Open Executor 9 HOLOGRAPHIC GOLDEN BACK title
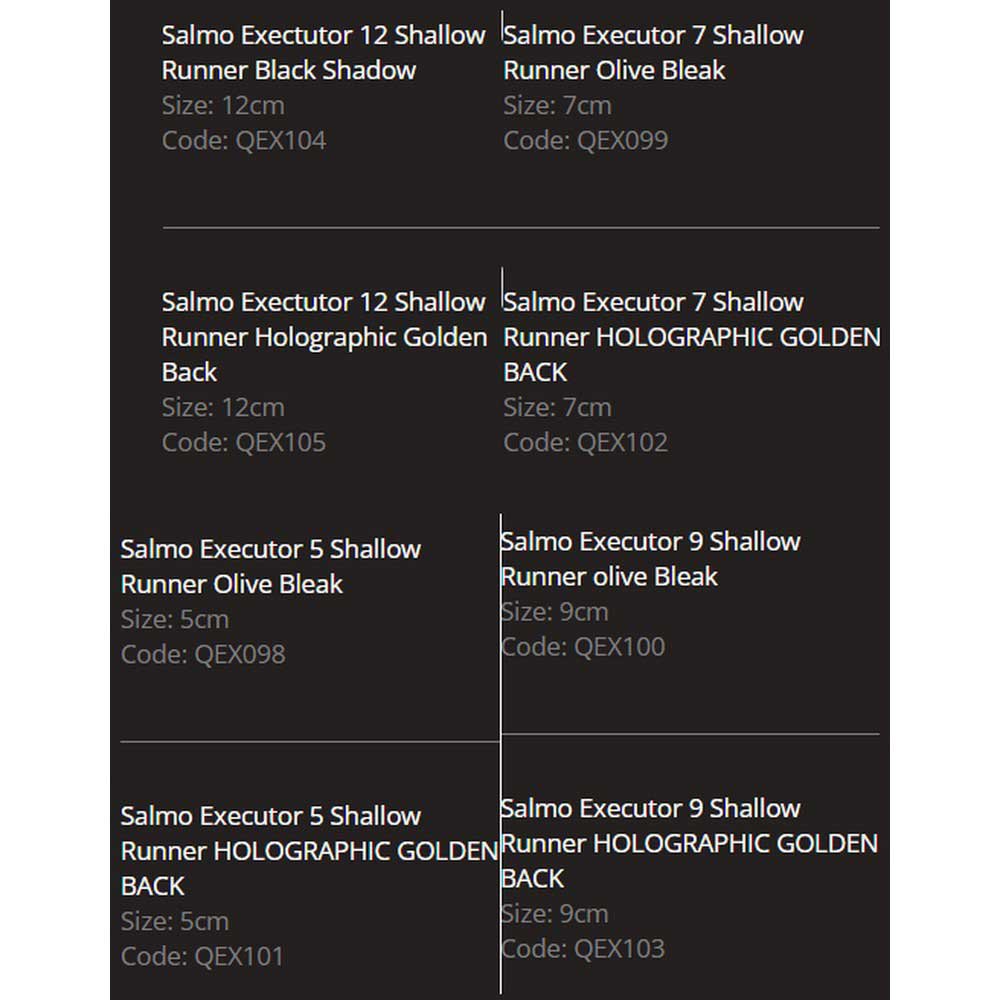 click(689, 843)
